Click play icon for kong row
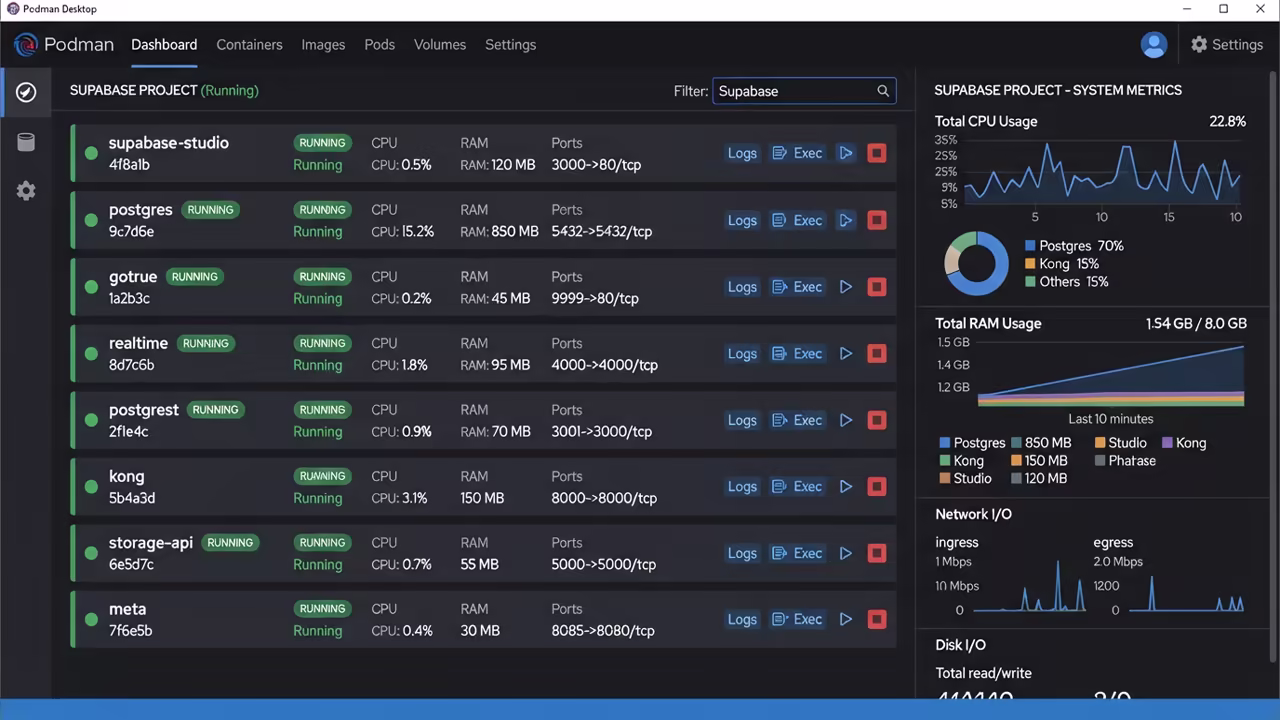This screenshot has height=720, width=1280. [x=846, y=486]
